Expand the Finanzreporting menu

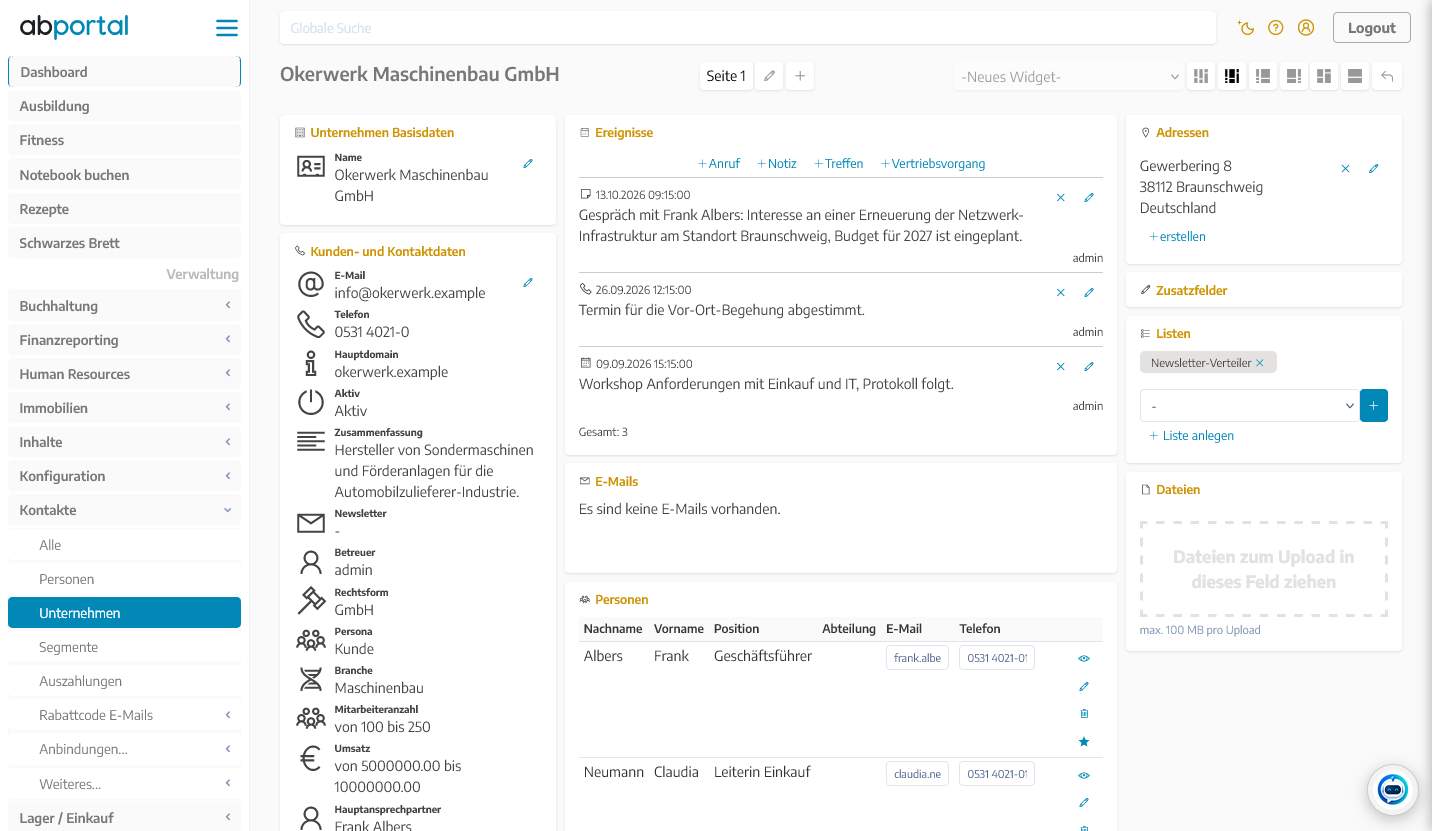pos(124,340)
